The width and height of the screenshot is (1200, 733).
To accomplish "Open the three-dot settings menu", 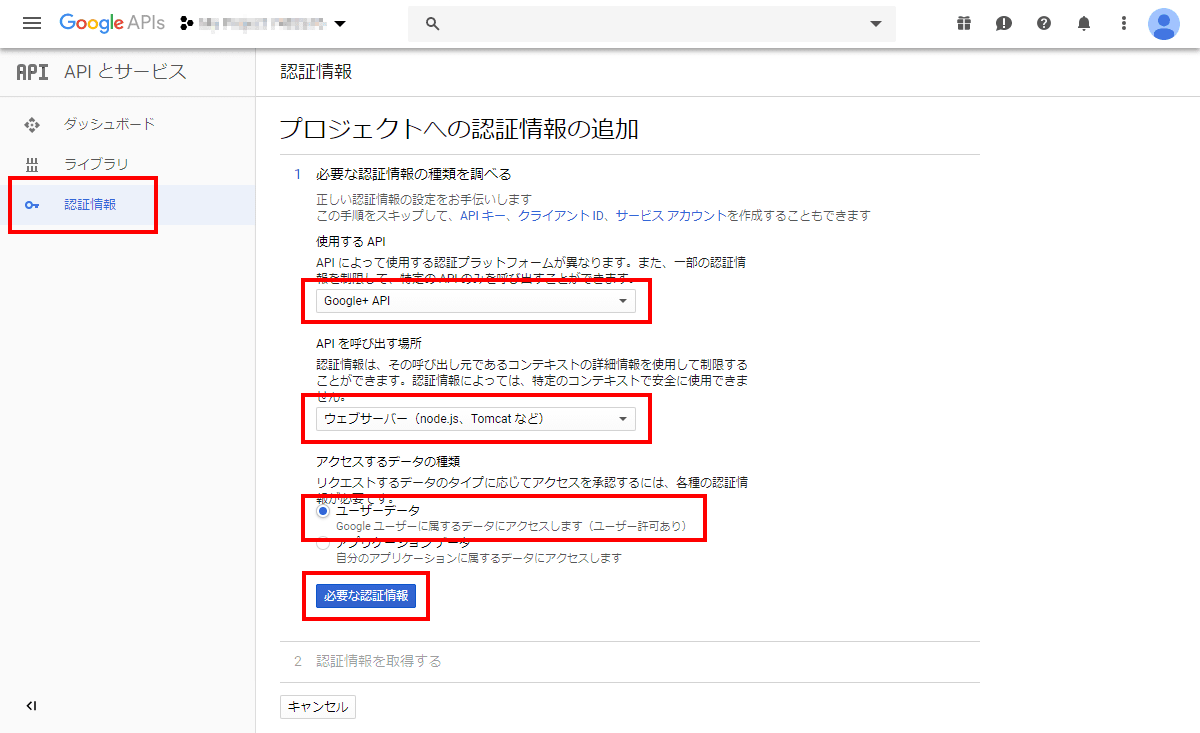I will 1124,23.
